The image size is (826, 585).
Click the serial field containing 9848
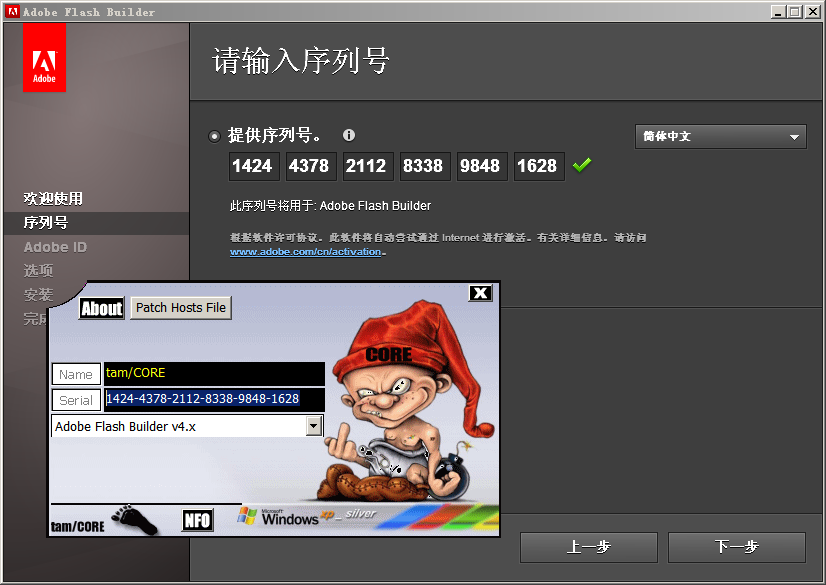481,166
